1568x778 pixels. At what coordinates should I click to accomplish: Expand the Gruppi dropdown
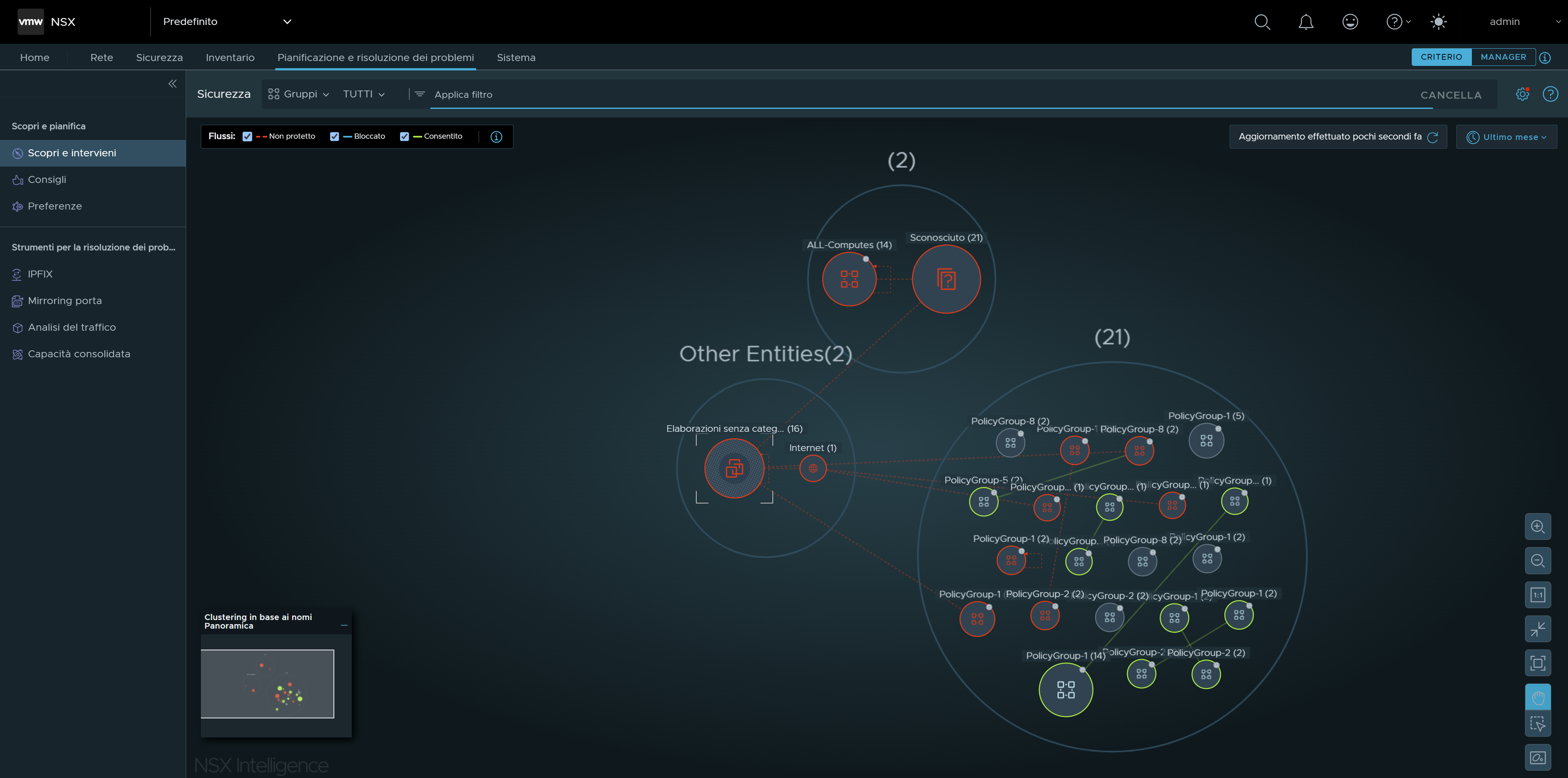point(299,95)
